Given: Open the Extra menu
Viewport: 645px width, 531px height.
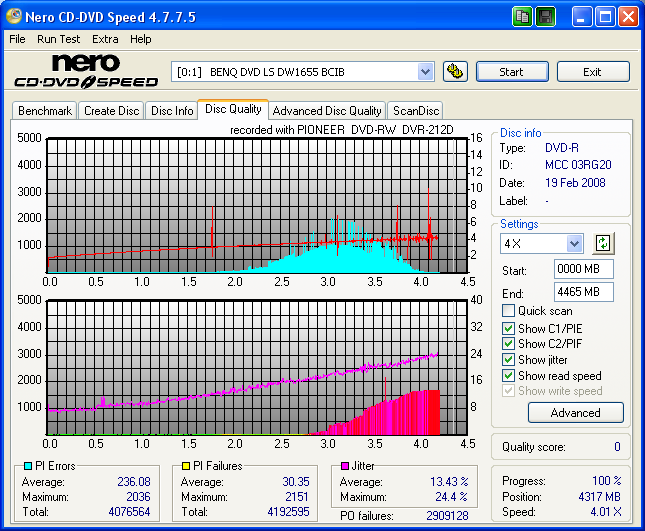Looking at the screenshot, I should (105, 39).
